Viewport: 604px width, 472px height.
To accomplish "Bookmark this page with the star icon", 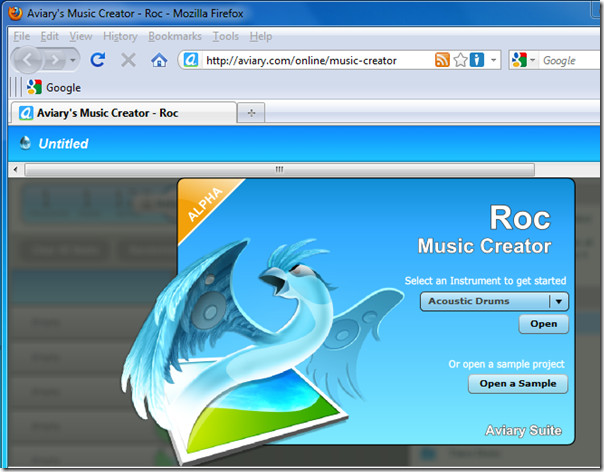I will coord(460,60).
